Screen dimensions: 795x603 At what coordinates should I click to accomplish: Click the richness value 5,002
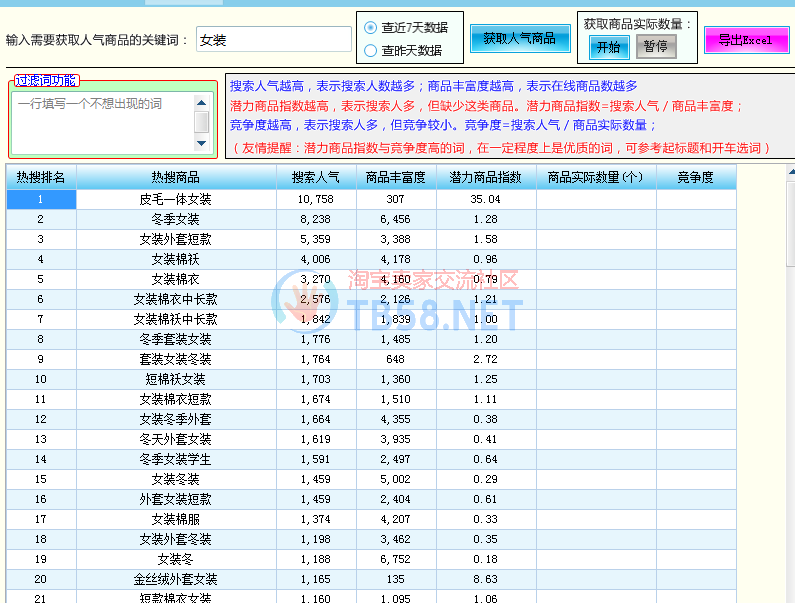click(396, 479)
